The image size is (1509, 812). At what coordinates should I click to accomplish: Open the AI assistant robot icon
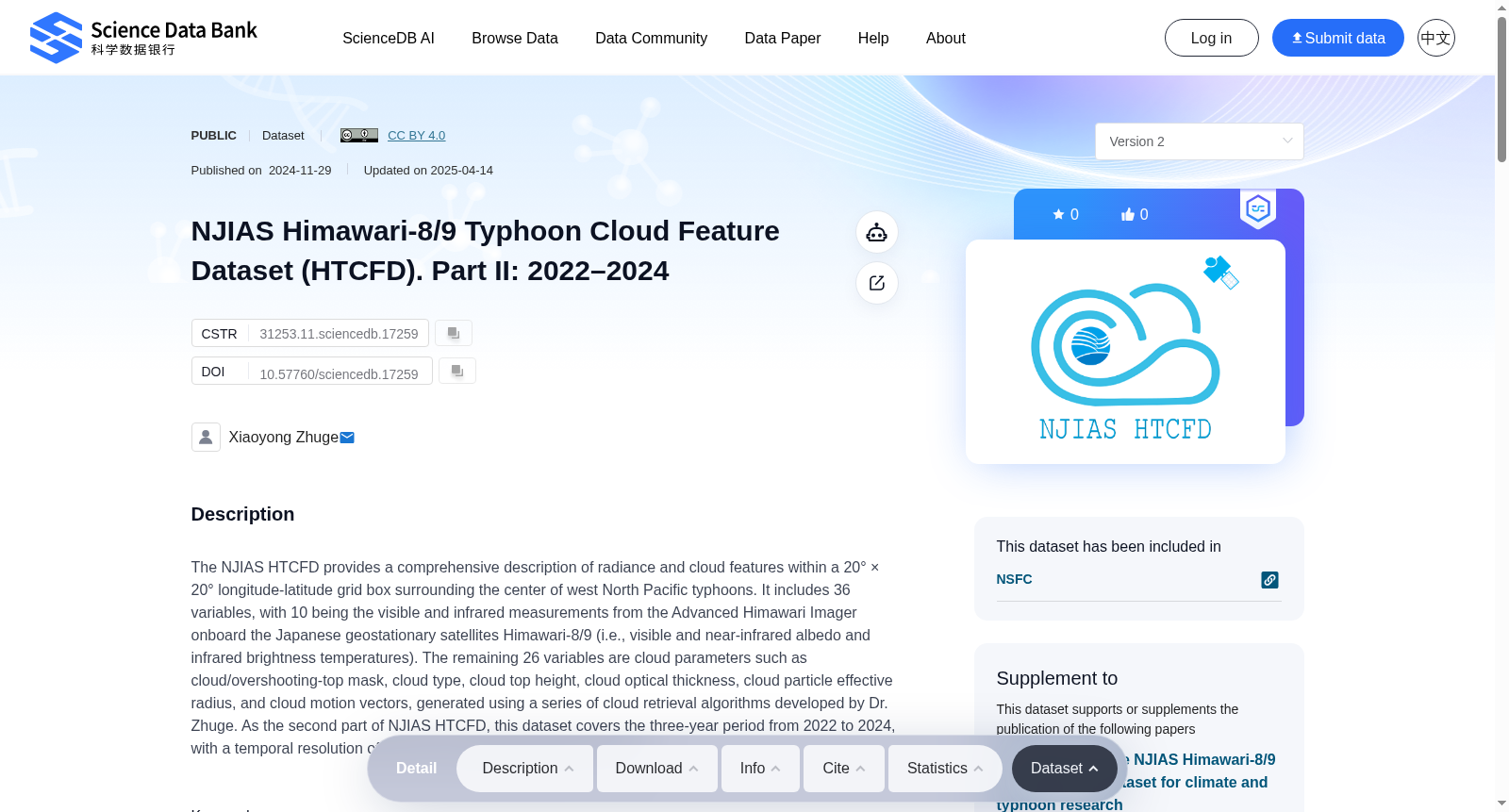tap(877, 232)
